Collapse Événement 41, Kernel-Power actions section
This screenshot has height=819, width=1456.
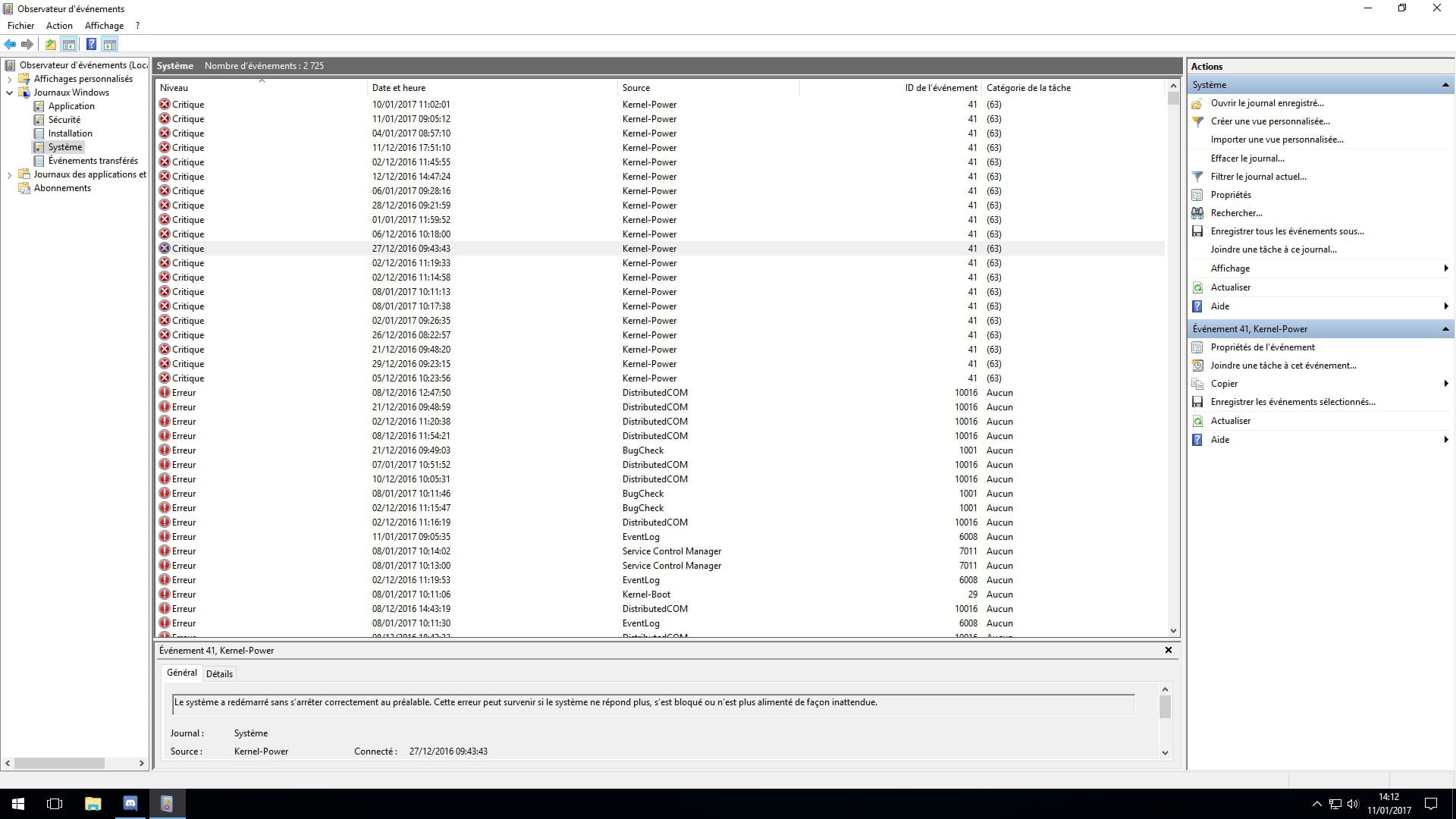click(1445, 329)
